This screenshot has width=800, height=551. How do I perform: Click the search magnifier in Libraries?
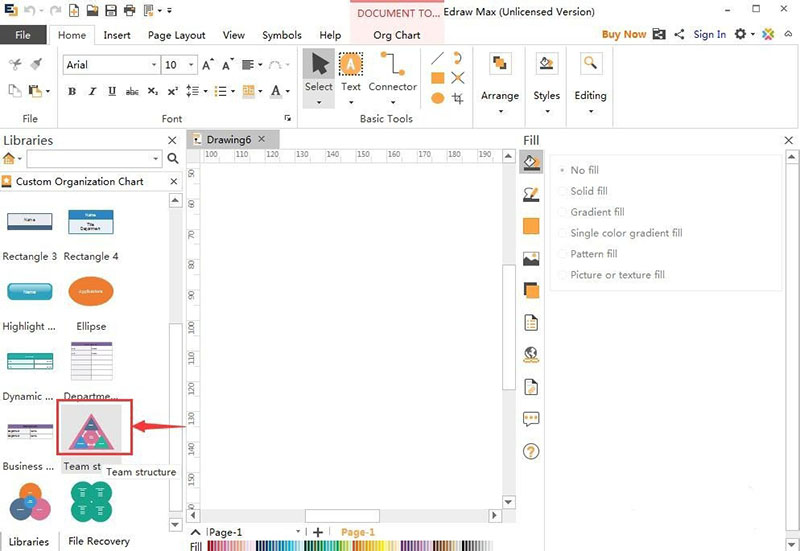click(173, 159)
